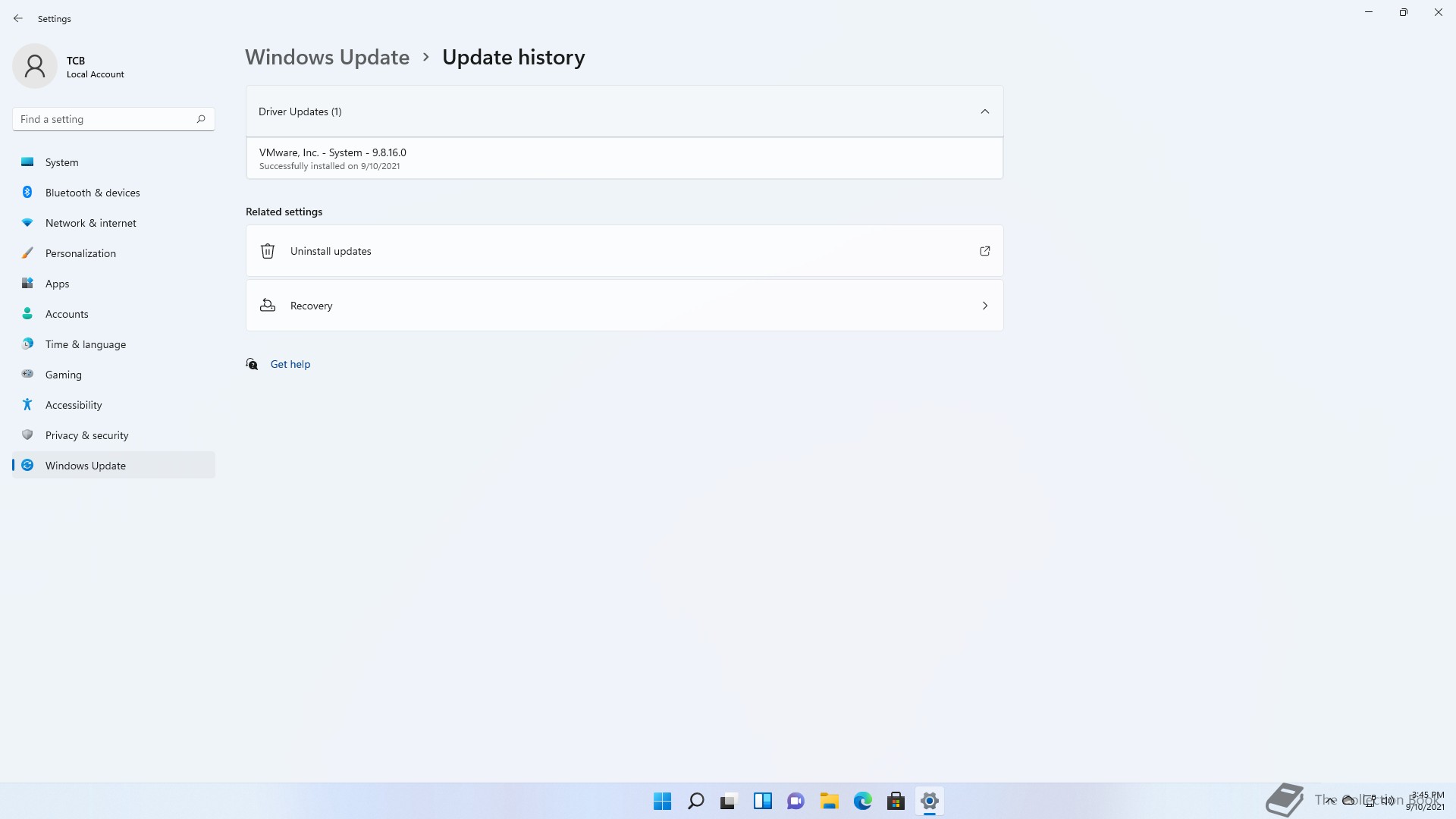Open Bluetooth & devices settings
Image resolution: width=1456 pixels, height=819 pixels.
114,193
